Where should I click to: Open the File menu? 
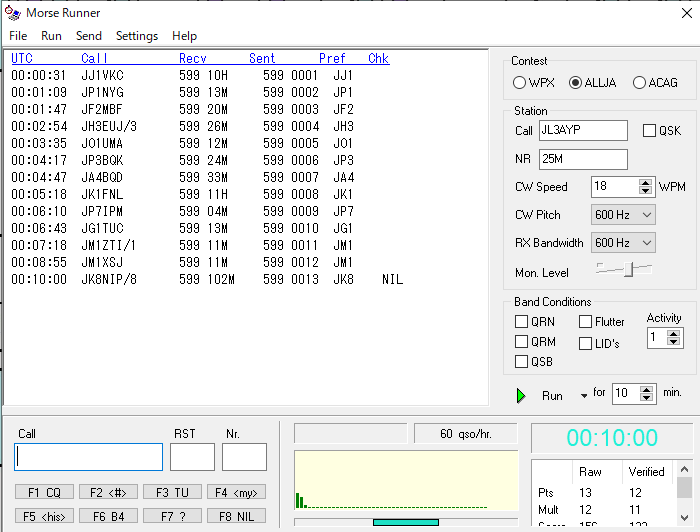pos(18,36)
